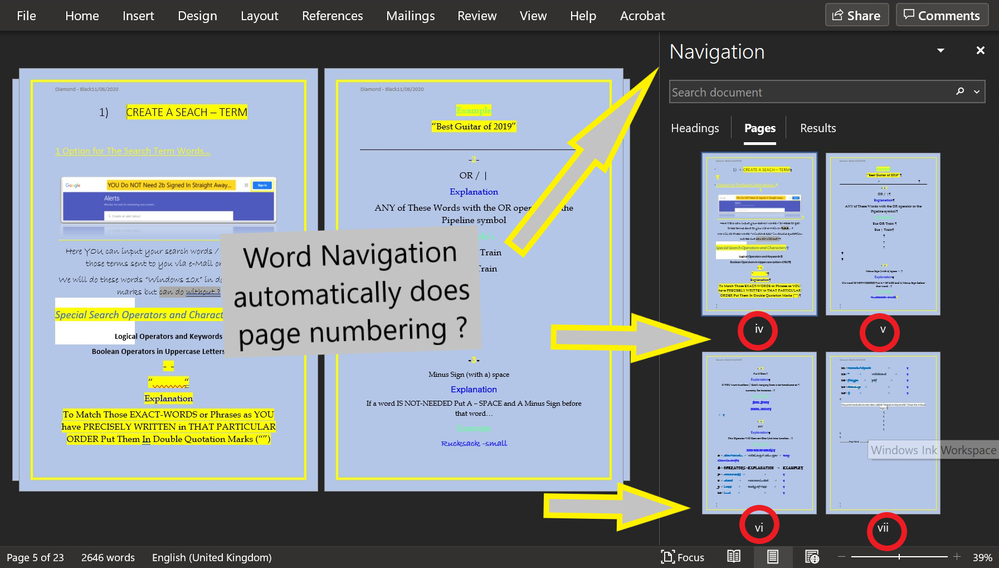The width and height of the screenshot is (999, 568).
Task: Click the 39% zoom level
Action: pos(982,557)
